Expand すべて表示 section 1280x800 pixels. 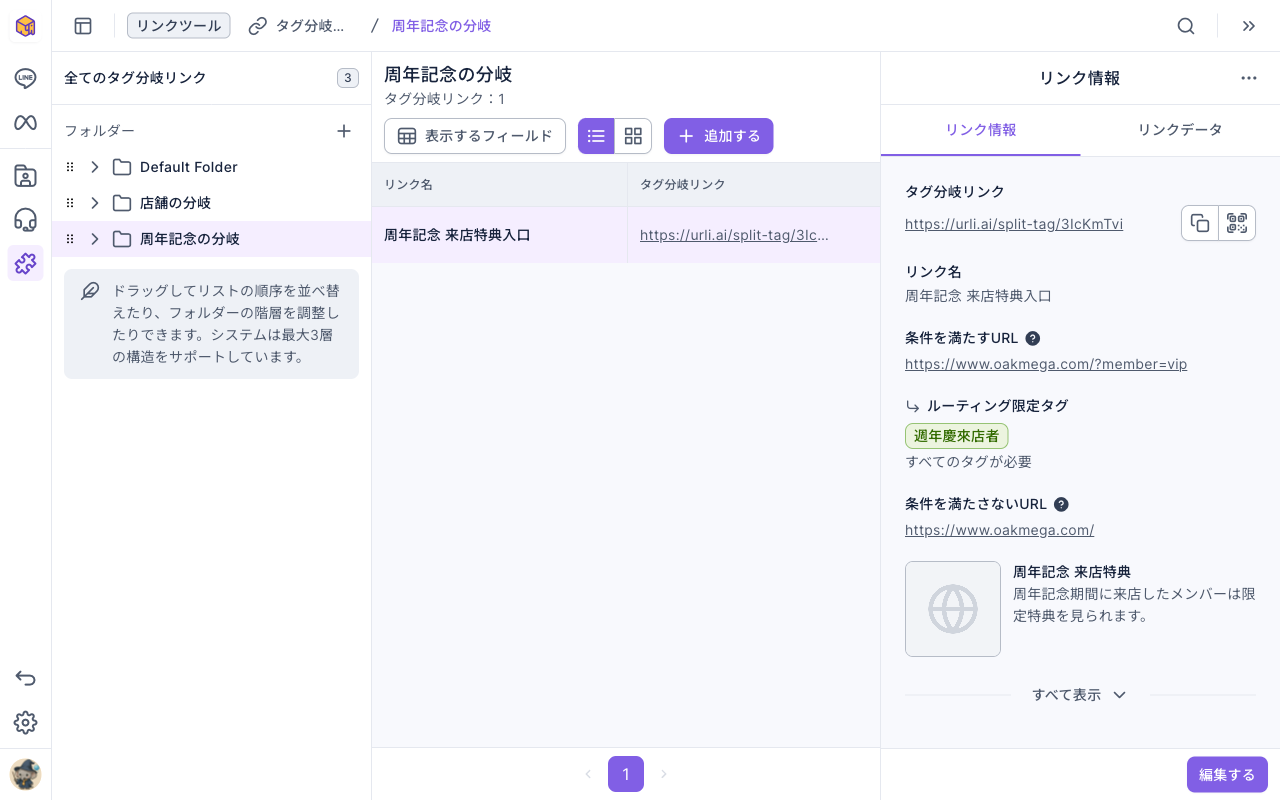tap(1080, 695)
